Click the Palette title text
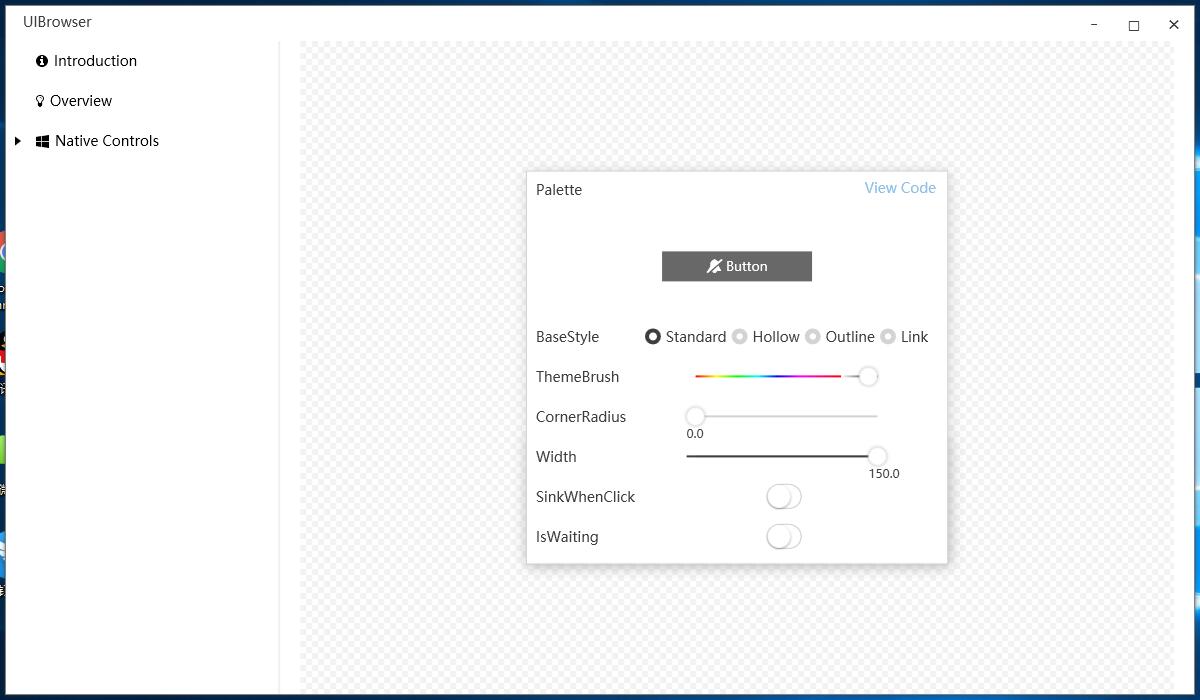Screen dimensions: 1200x700 click(559, 190)
